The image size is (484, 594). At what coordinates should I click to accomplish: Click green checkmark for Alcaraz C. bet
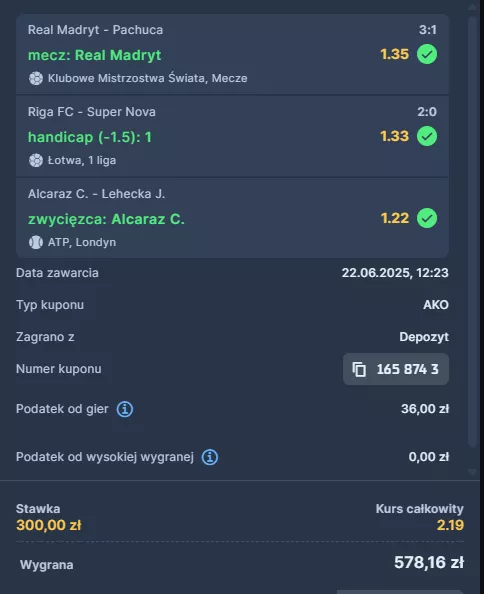(x=427, y=218)
